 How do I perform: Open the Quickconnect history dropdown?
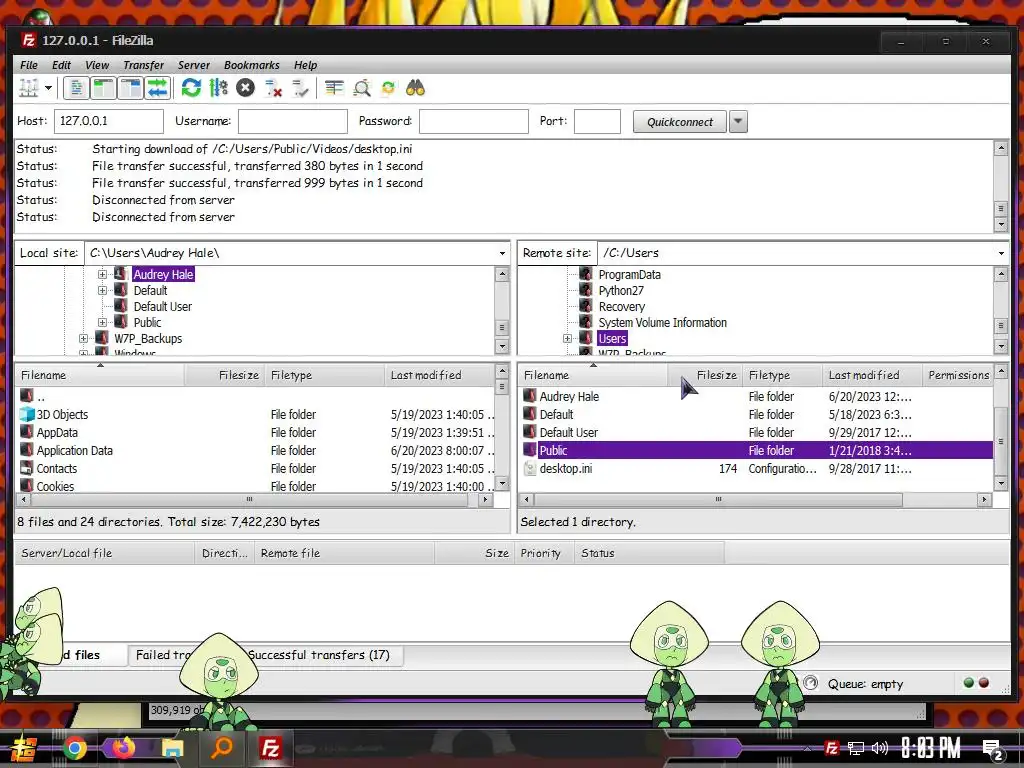coord(738,121)
